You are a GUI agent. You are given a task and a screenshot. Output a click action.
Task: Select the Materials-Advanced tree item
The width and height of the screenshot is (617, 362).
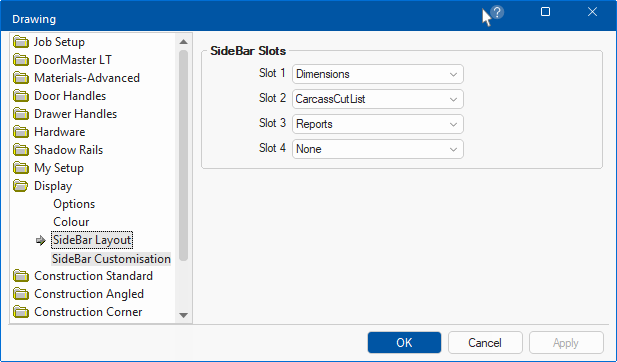tap(87, 78)
